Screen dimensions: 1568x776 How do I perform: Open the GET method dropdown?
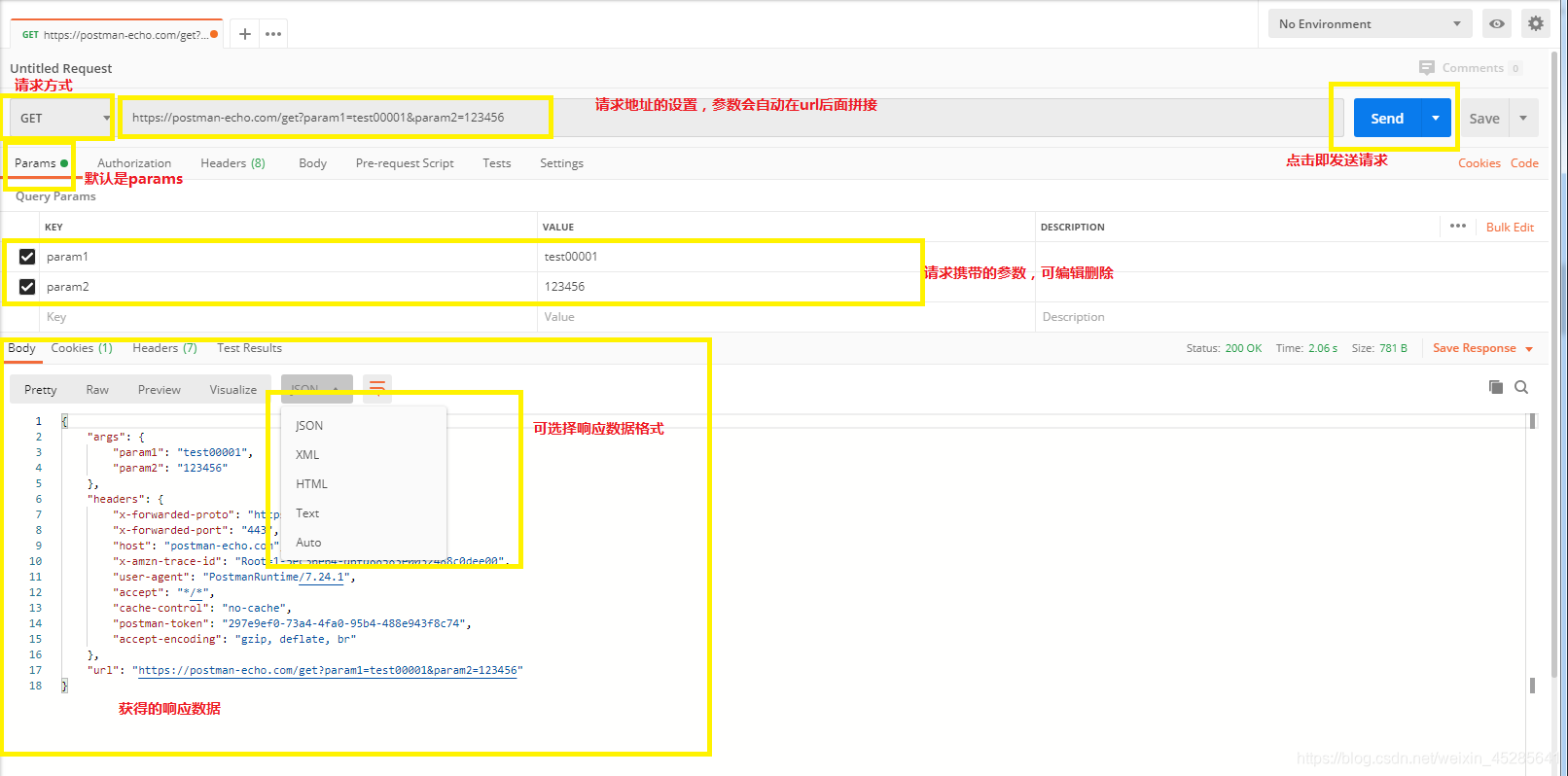point(62,118)
